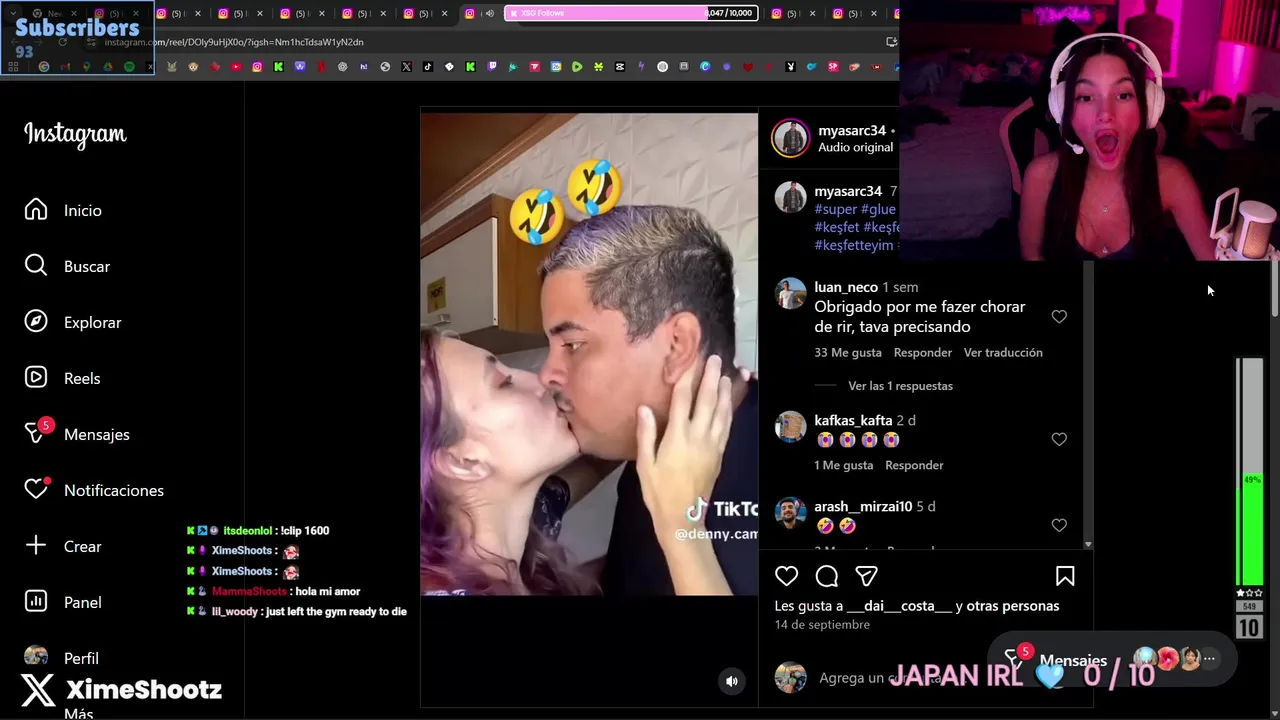Open Spotify bookmark in bookmarks bar

[x=129, y=67]
